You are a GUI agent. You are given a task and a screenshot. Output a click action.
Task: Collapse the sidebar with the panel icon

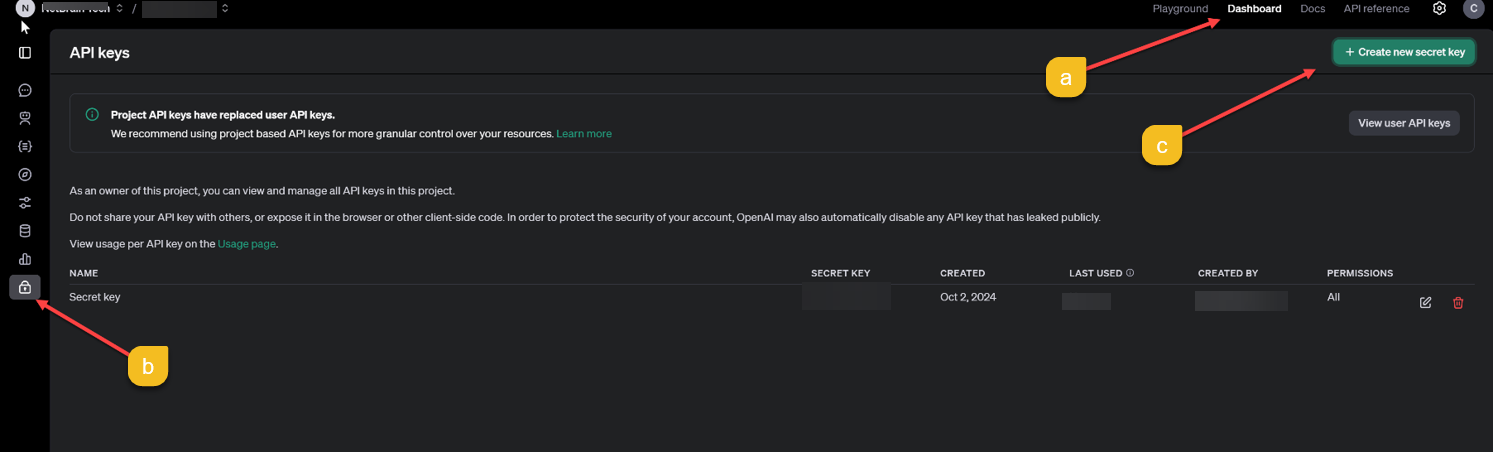(25, 53)
